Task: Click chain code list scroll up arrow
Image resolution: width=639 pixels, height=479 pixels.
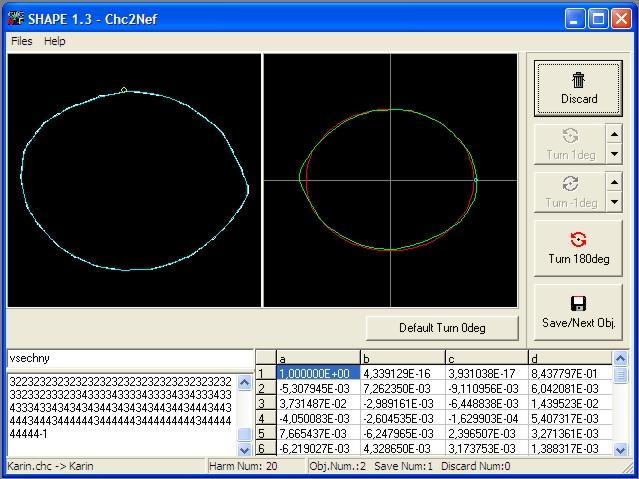Action: click(x=245, y=383)
